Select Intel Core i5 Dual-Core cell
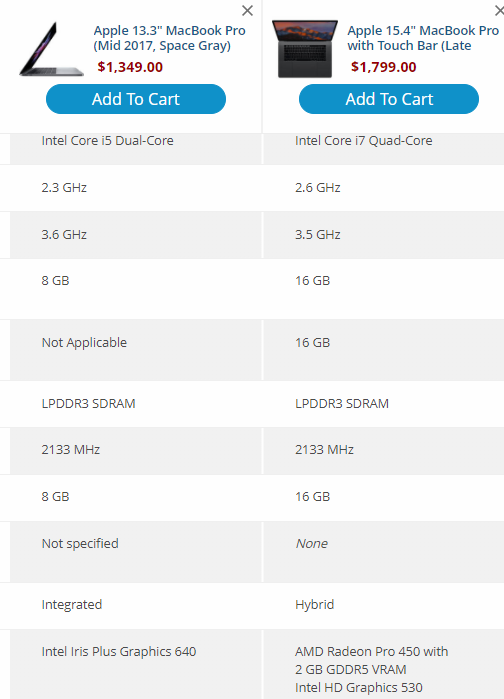This screenshot has width=504, height=699. [136, 148]
